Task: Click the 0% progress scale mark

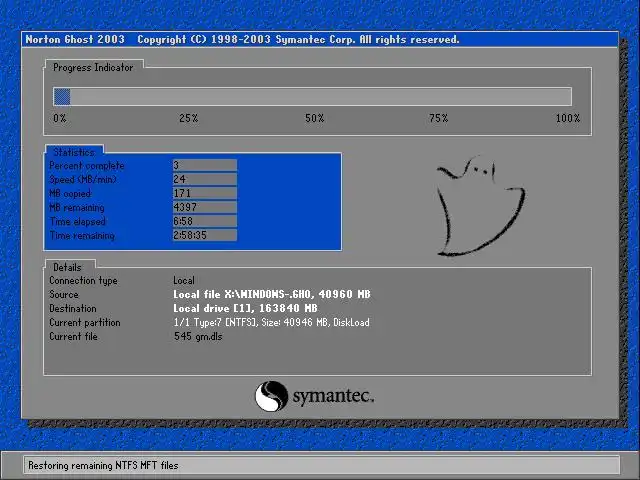Action: (x=60, y=118)
